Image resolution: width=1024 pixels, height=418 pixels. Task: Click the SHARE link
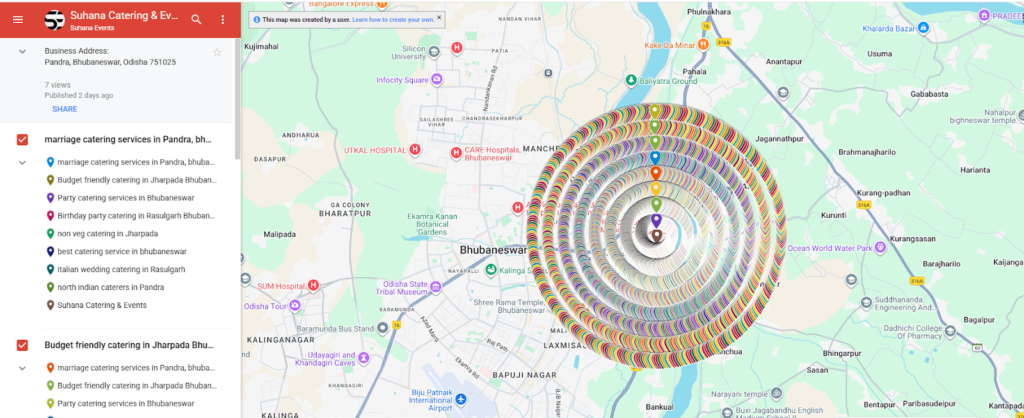pos(64,109)
